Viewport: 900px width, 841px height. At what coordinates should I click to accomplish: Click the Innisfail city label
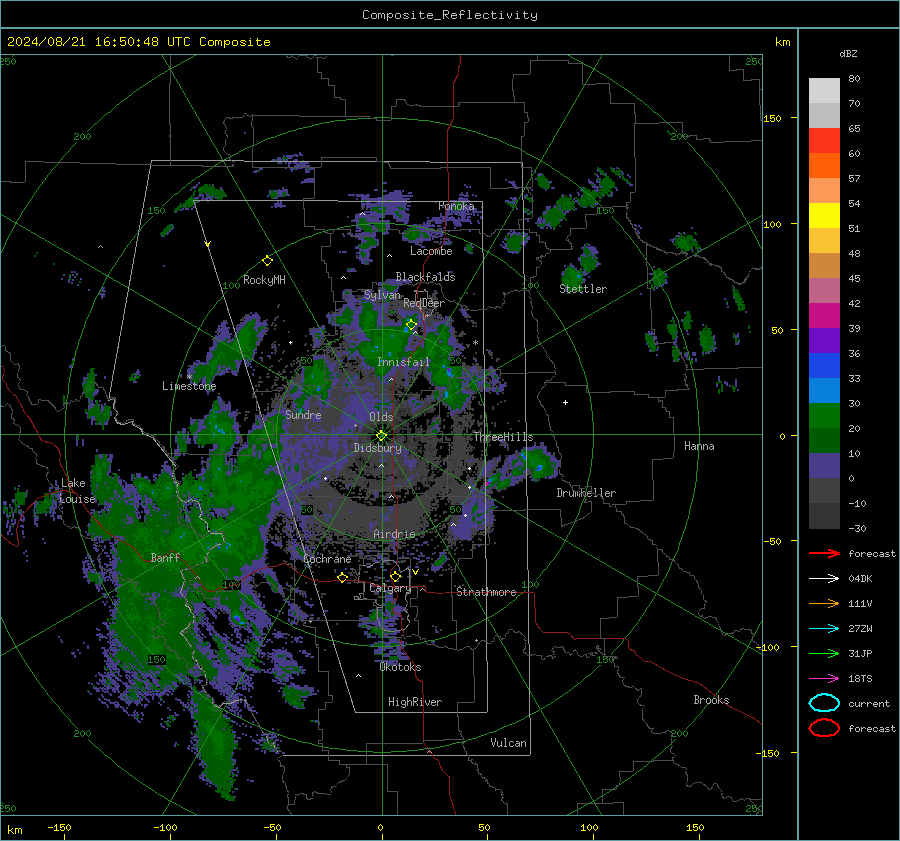point(403,362)
